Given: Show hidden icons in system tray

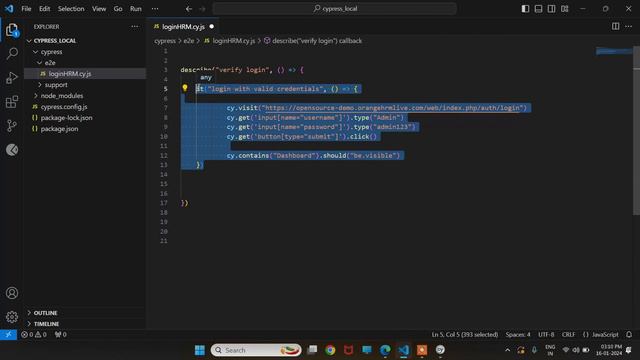Looking at the screenshot, I should point(507,350).
